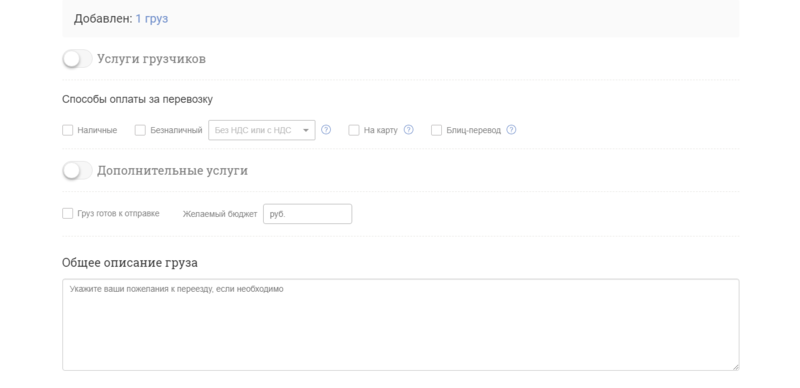Click the НДС dropdown arrow icon
The width and height of the screenshot is (800, 388).
[306, 130]
